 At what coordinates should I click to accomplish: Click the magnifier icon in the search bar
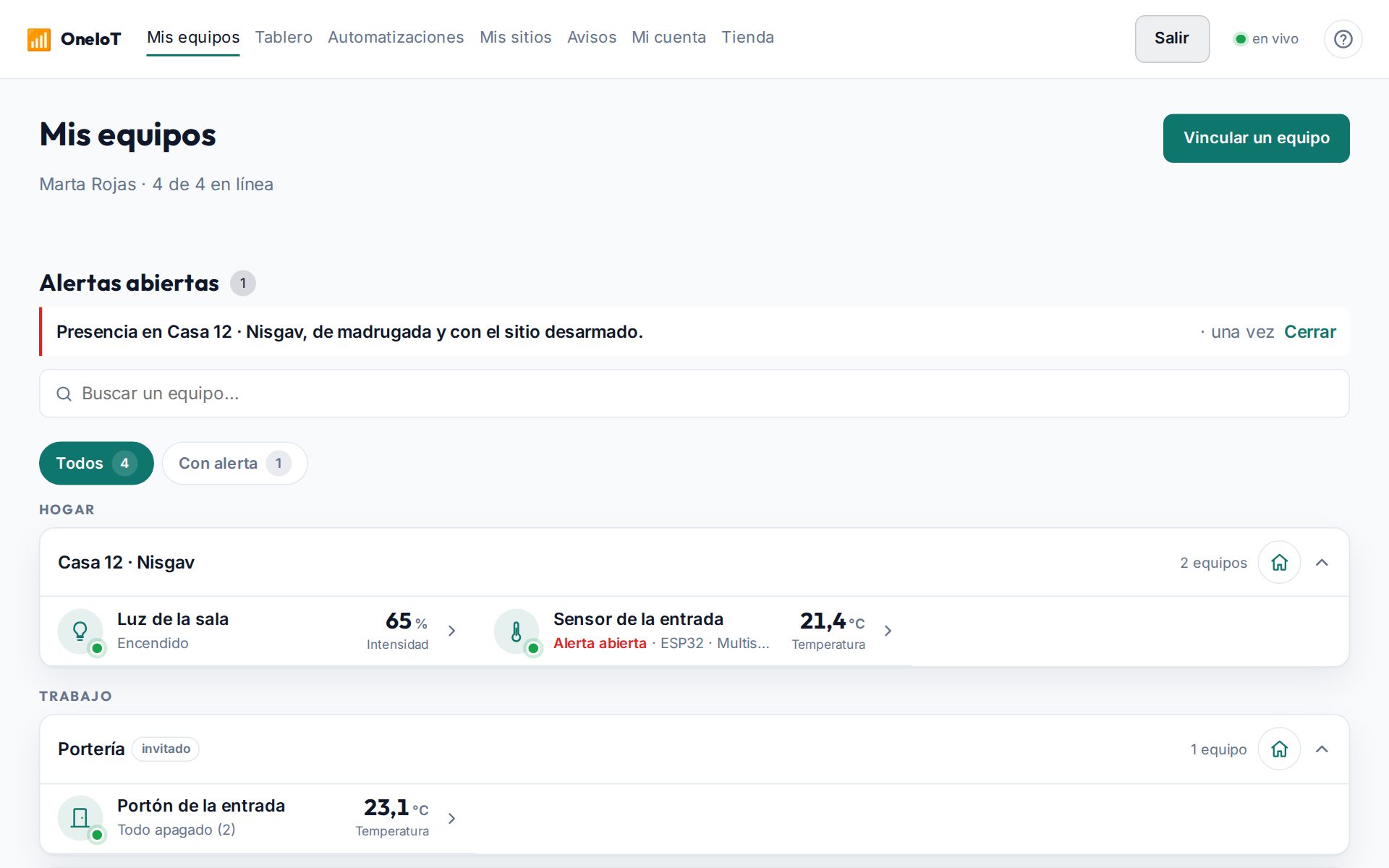tap(64, 393)
